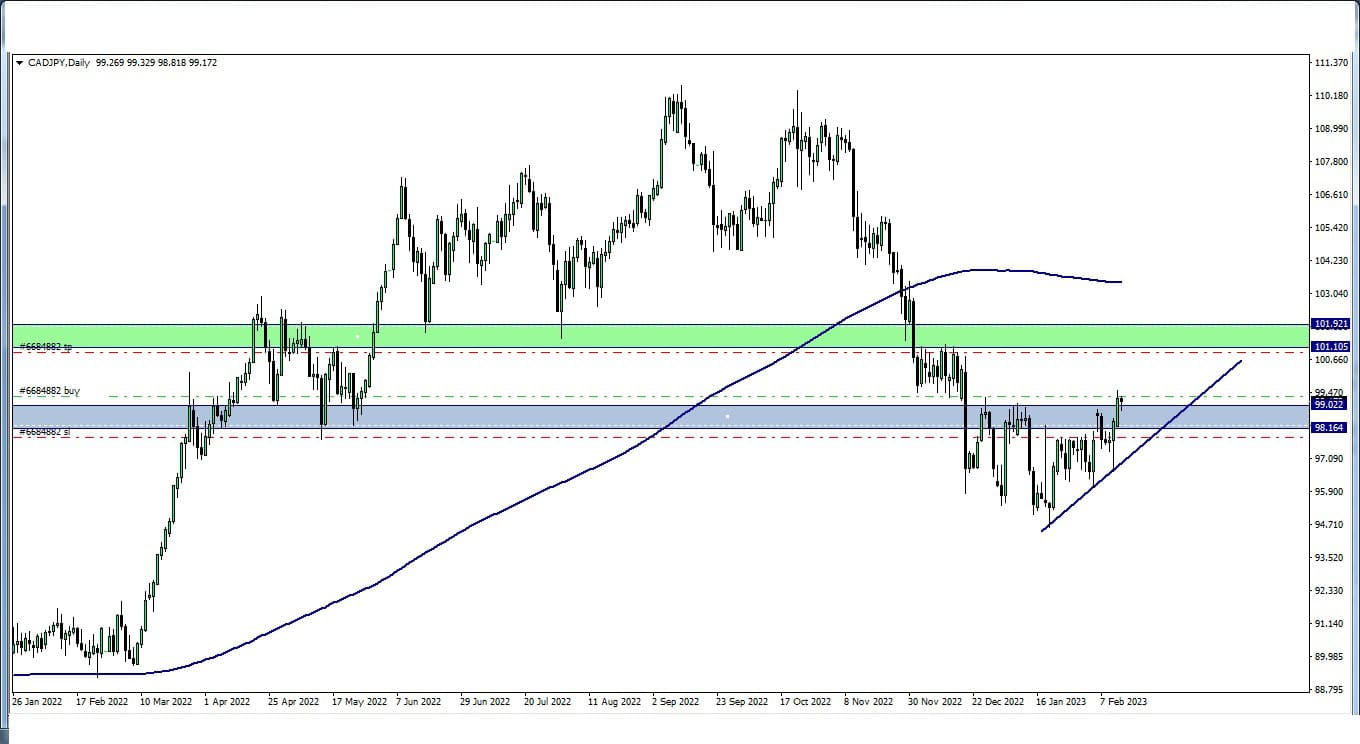Click the 16 Jan 2023 date label
This screenshot has height=744, width=1360.
click(1062, 702)
